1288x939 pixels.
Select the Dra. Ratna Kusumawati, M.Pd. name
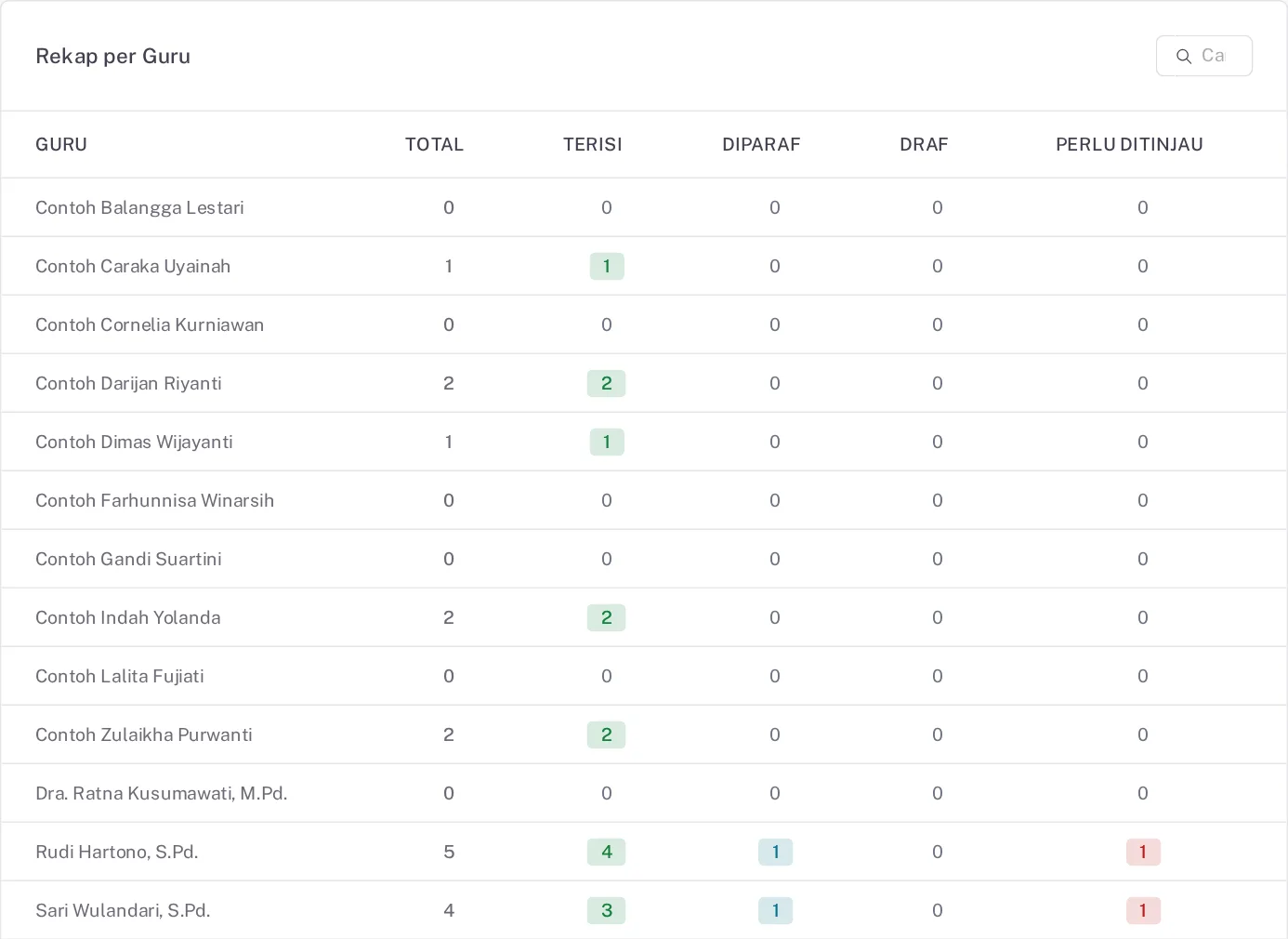(162, 793)
